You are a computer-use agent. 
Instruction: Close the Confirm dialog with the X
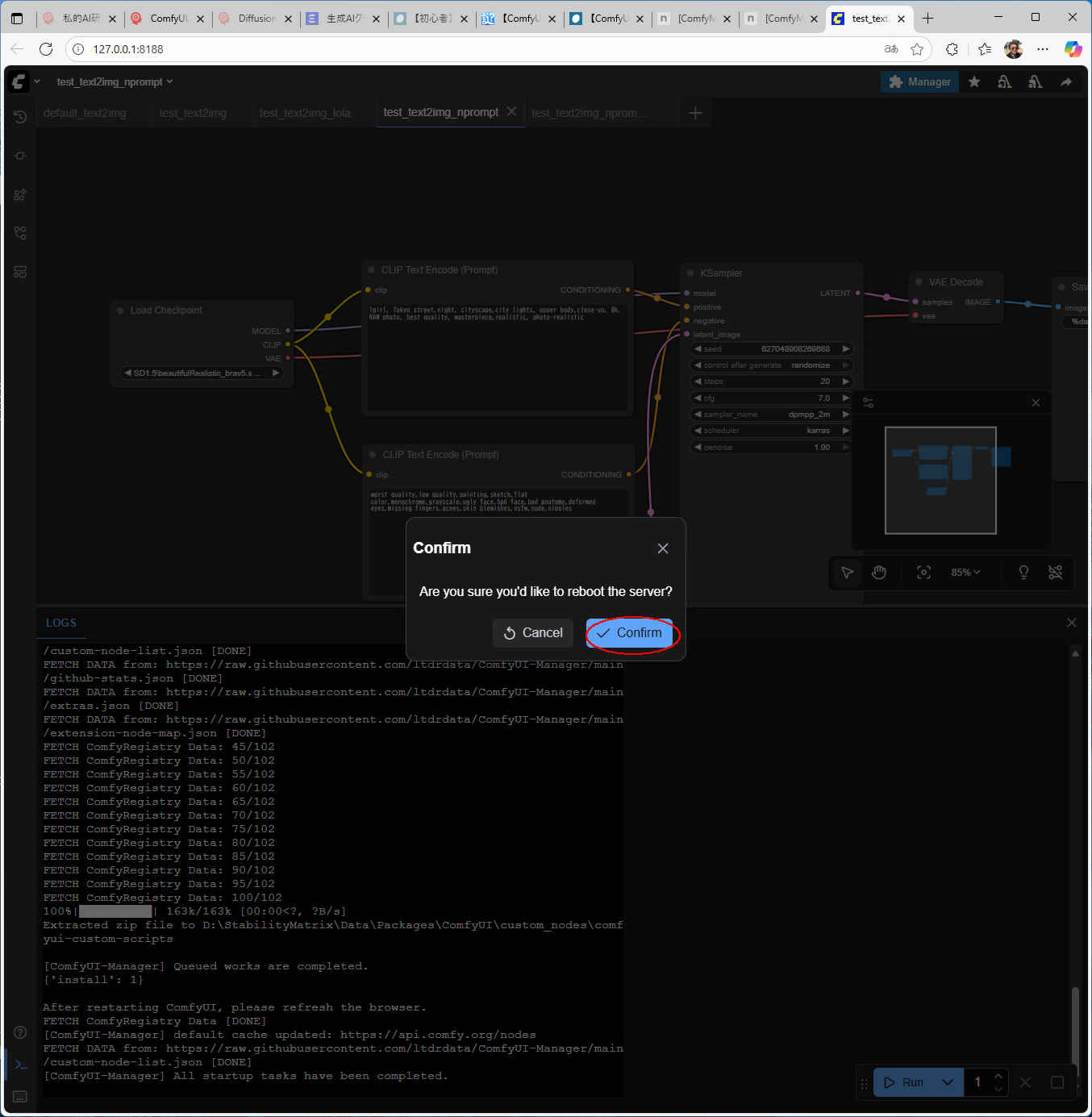pos(662,548)
